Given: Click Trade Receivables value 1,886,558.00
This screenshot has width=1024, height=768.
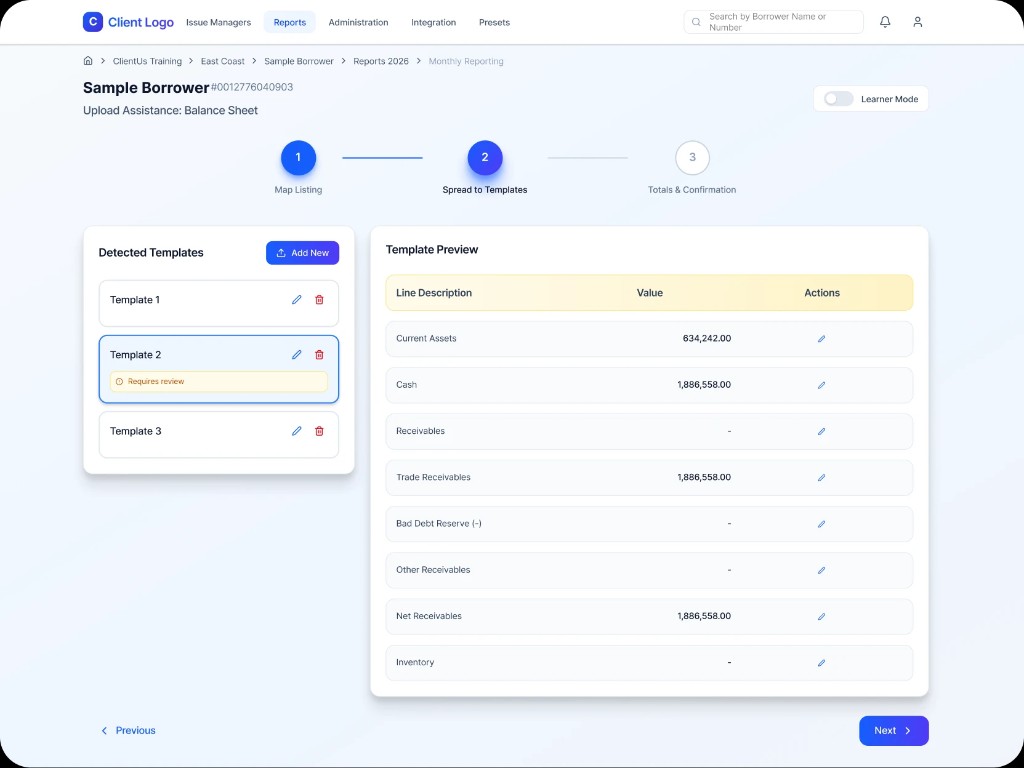Looking at the screenshot, I should (x=704, y=477).
